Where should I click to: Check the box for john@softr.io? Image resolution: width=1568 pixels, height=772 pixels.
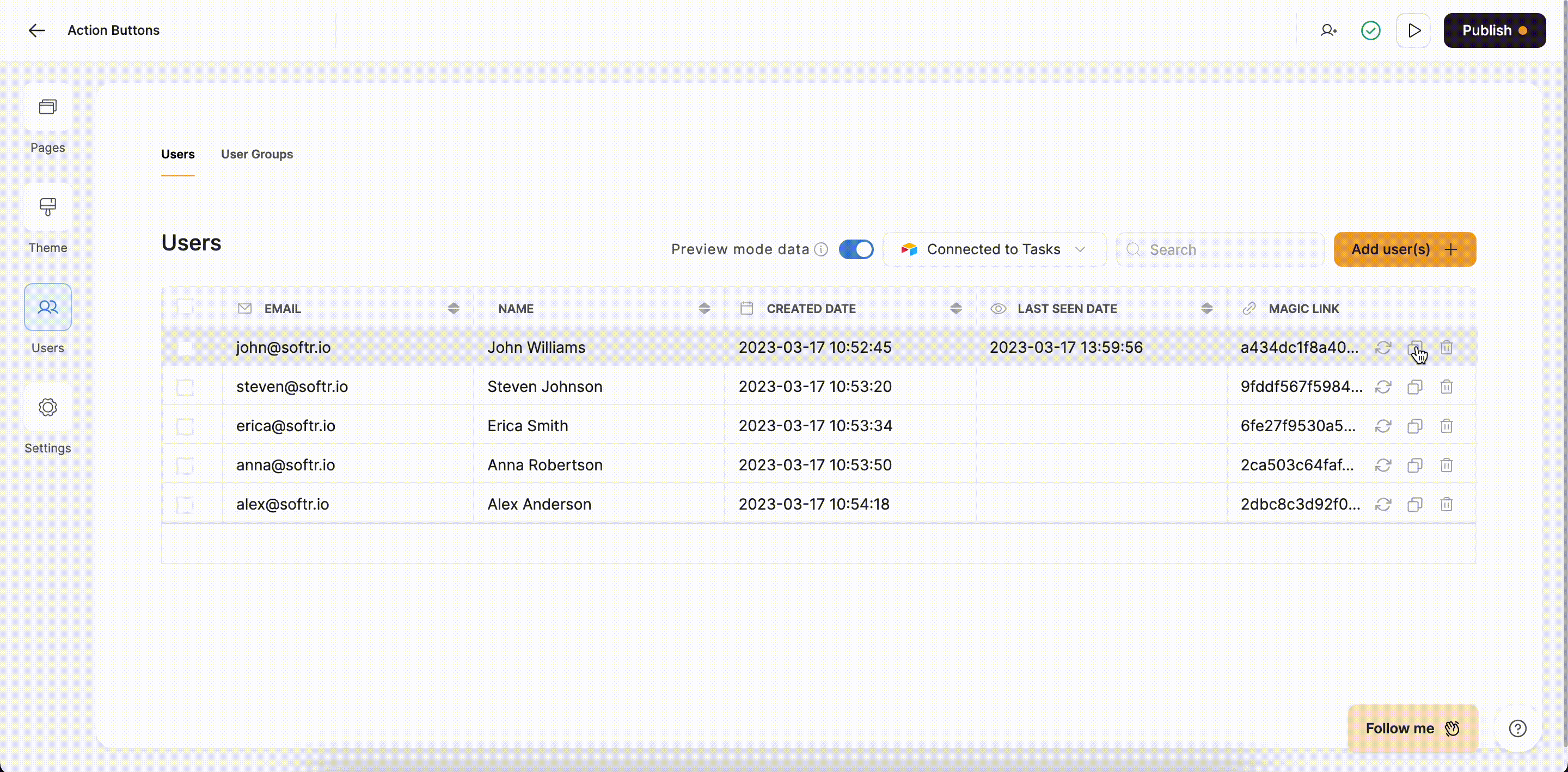(185, 348)
